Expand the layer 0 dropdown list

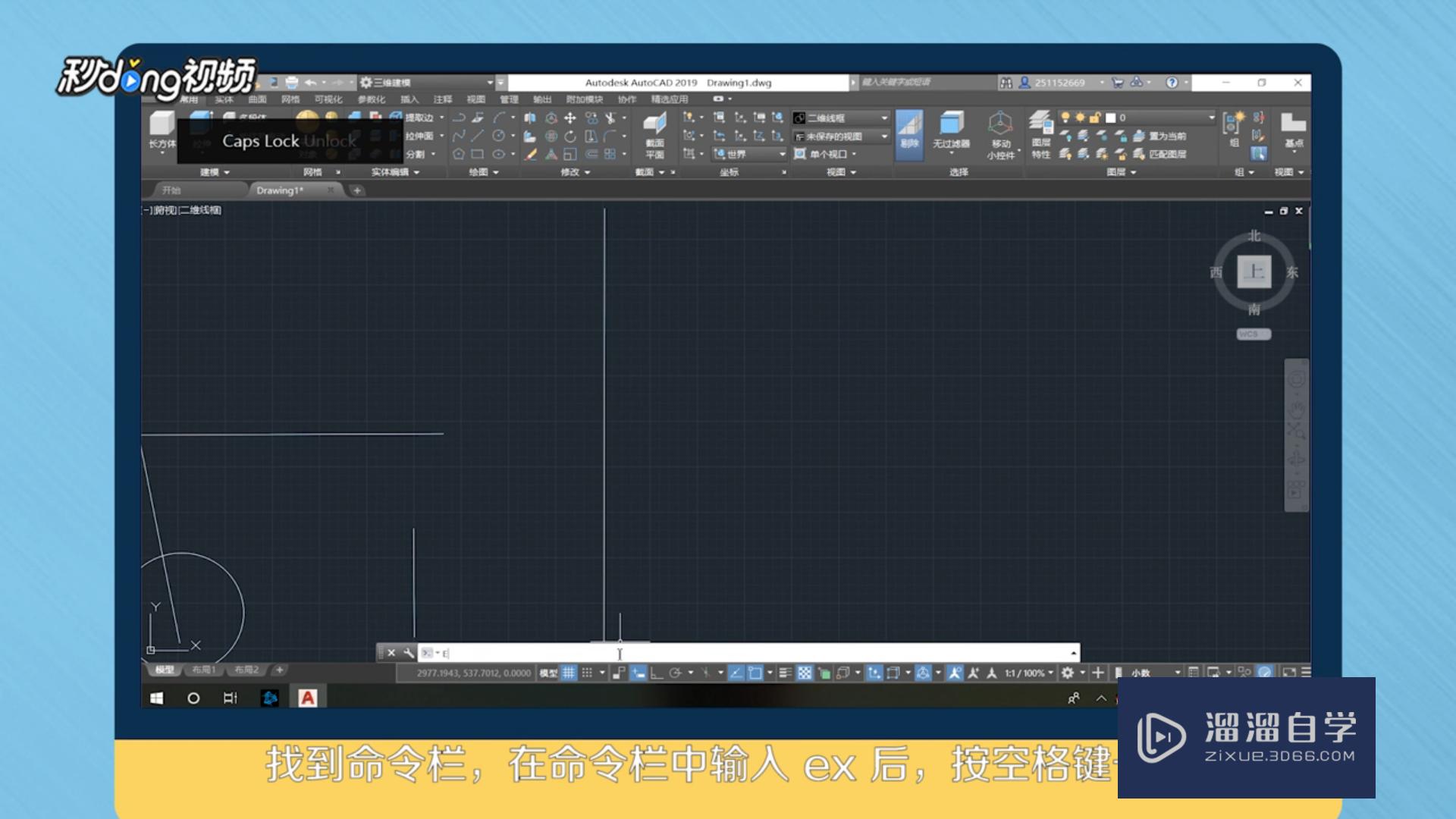coord(1211,118)
